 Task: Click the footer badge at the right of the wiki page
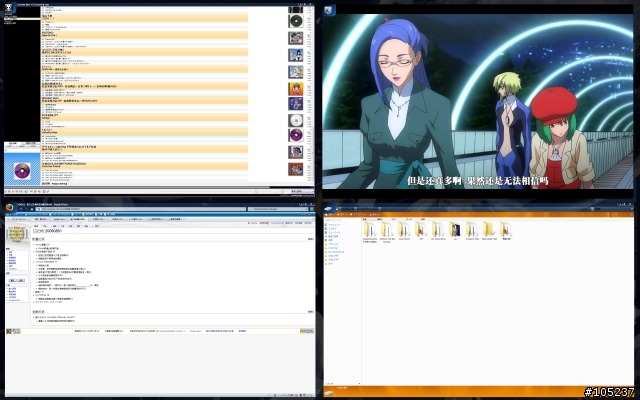point(307,331)
